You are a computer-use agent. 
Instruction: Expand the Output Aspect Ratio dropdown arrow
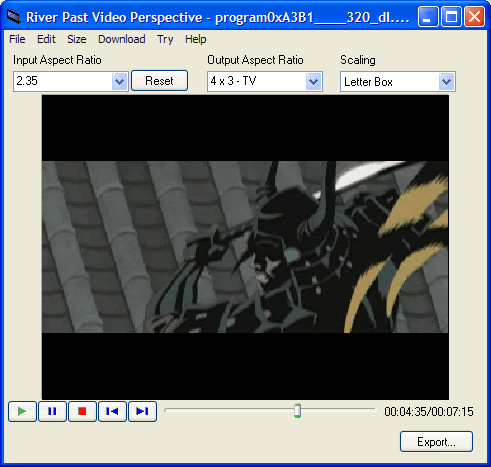tap(313, 81)
